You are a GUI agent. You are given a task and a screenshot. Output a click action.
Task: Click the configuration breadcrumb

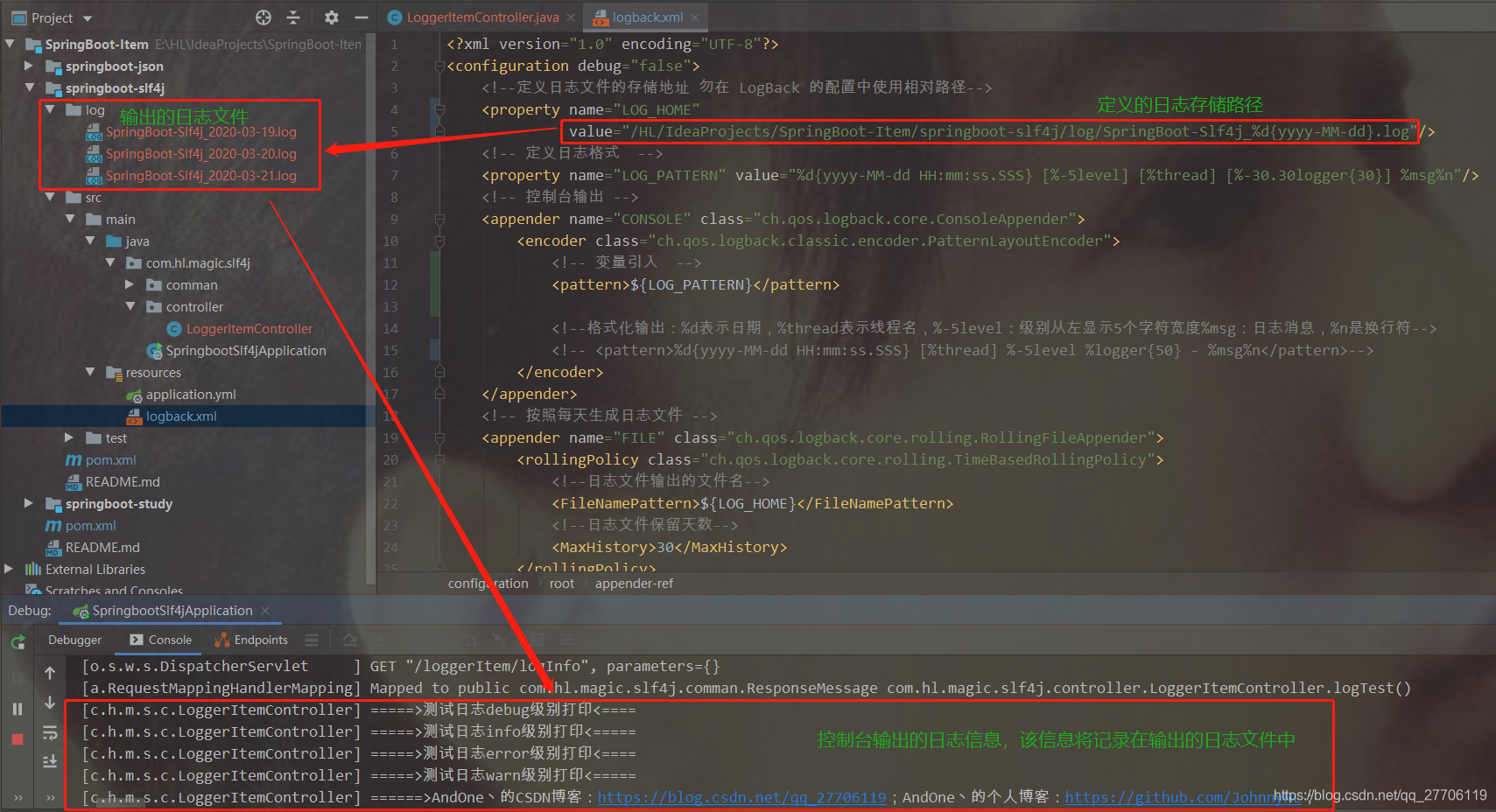488,584
